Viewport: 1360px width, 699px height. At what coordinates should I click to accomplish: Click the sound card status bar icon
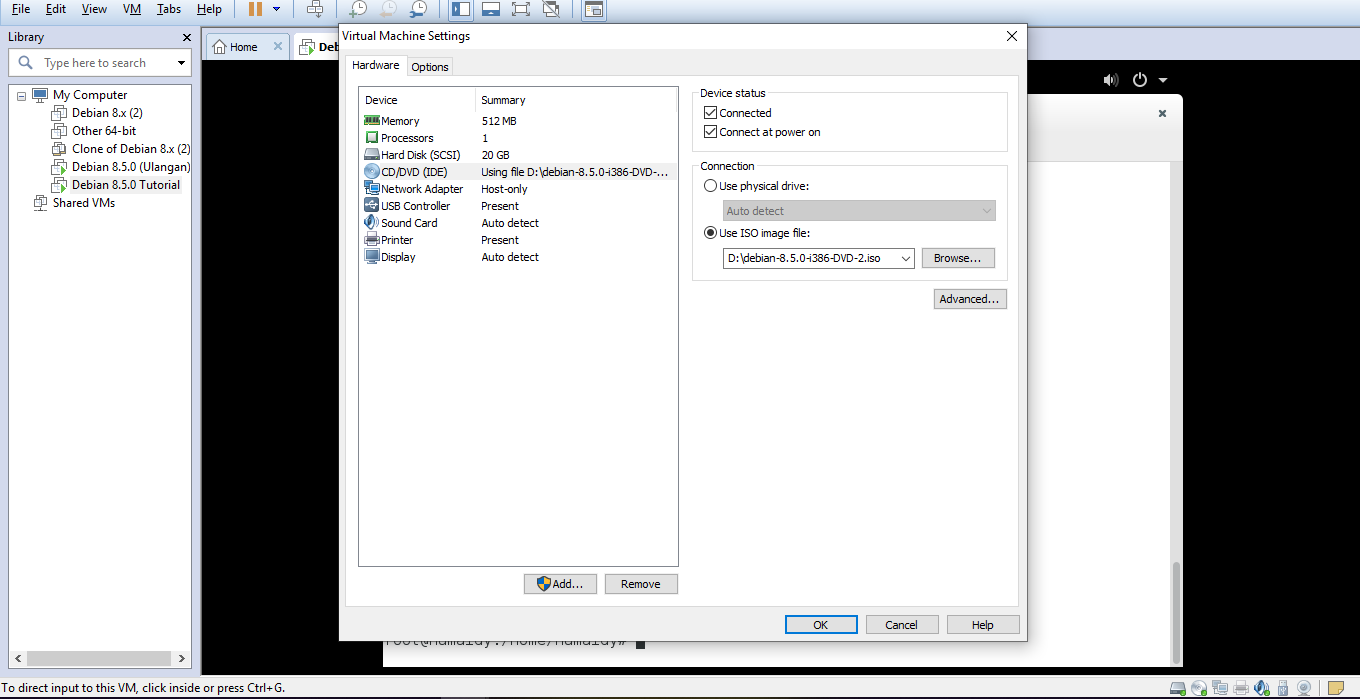pos(1261,688)
